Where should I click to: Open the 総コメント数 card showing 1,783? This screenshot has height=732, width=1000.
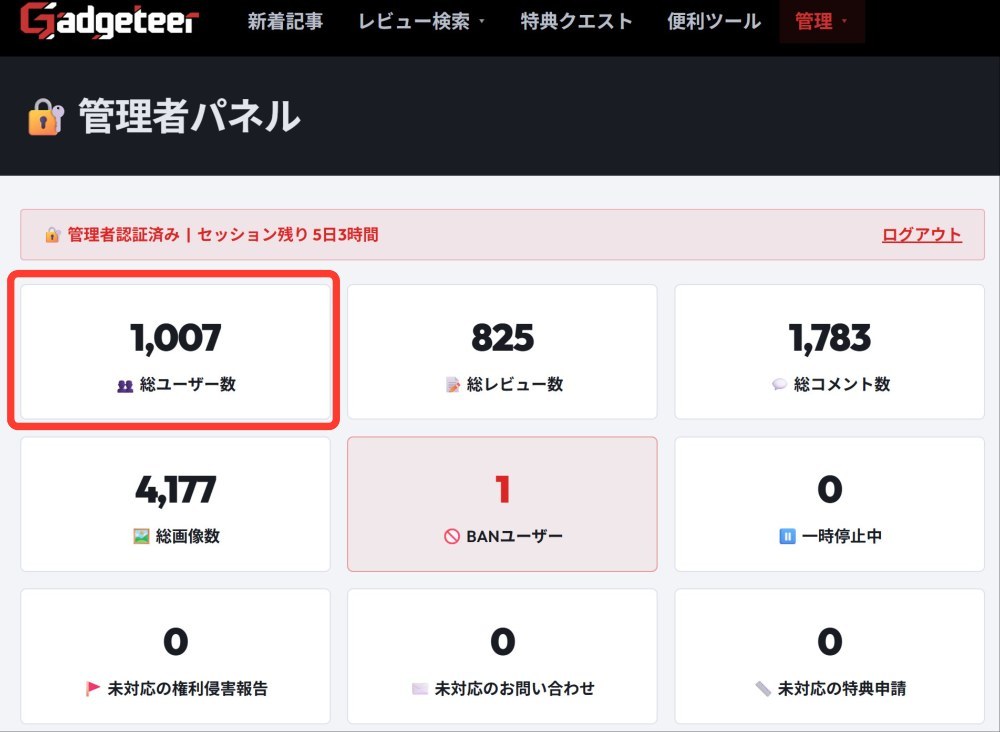pos(829,352)
